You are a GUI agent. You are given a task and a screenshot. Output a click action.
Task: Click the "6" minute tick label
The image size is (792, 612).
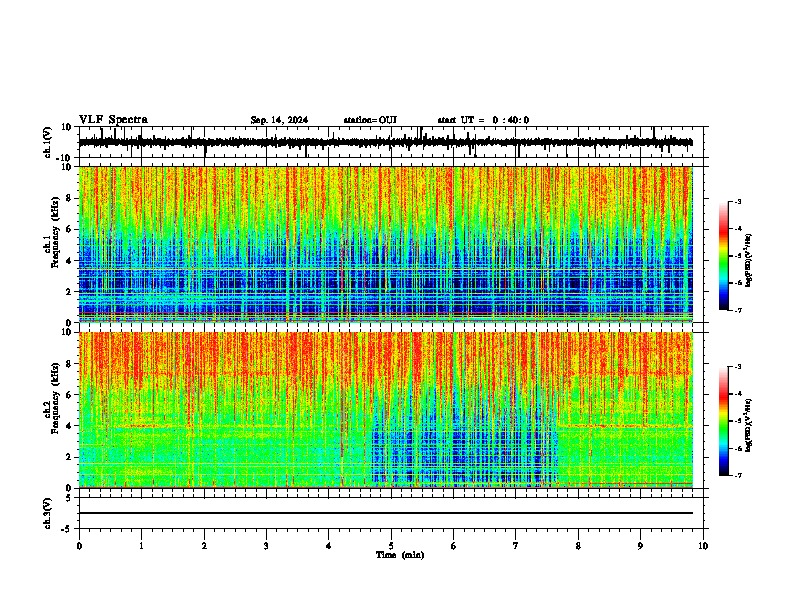[454, 546]
